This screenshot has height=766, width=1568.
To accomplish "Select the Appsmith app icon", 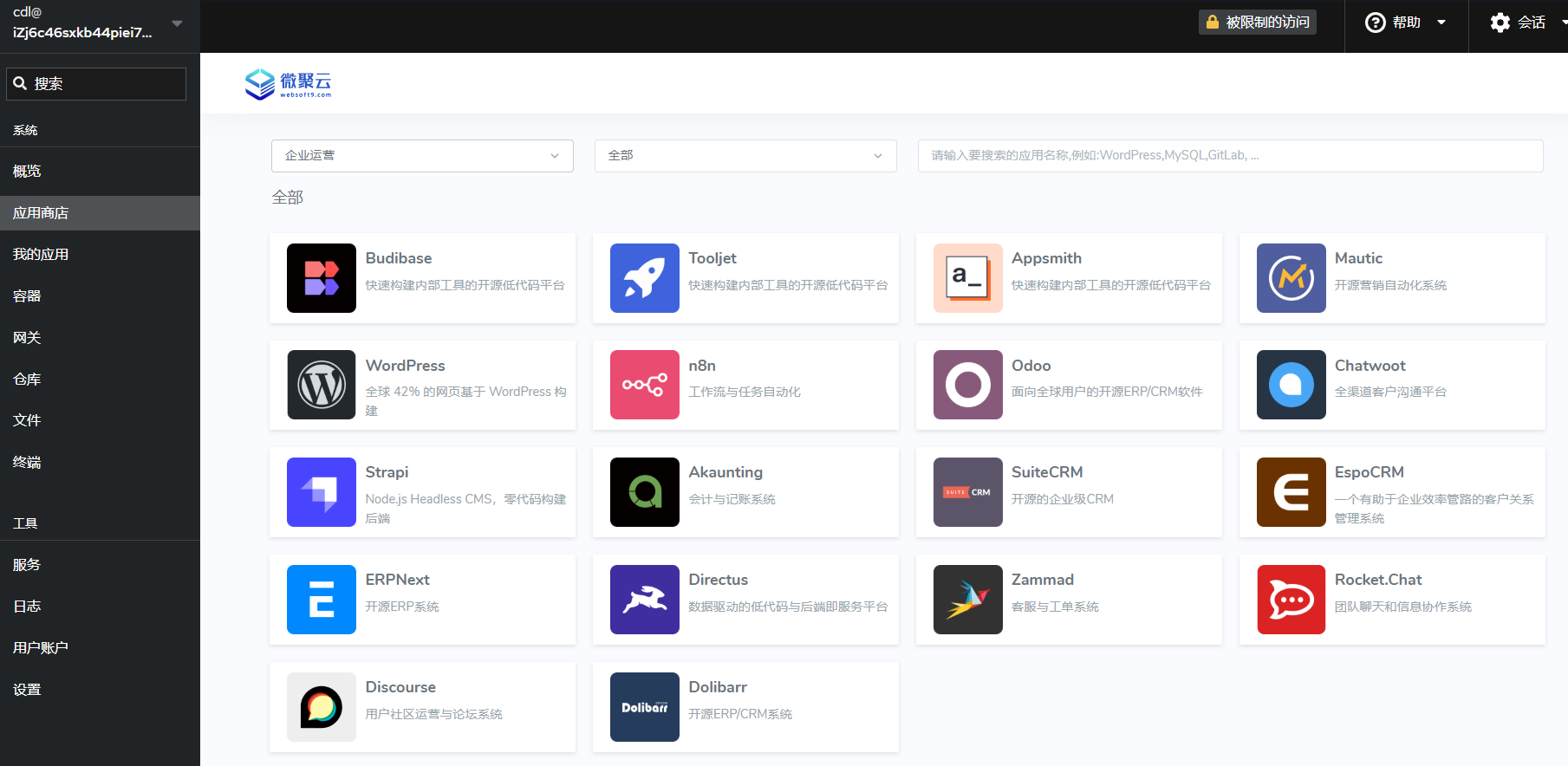I will point(968,278).
